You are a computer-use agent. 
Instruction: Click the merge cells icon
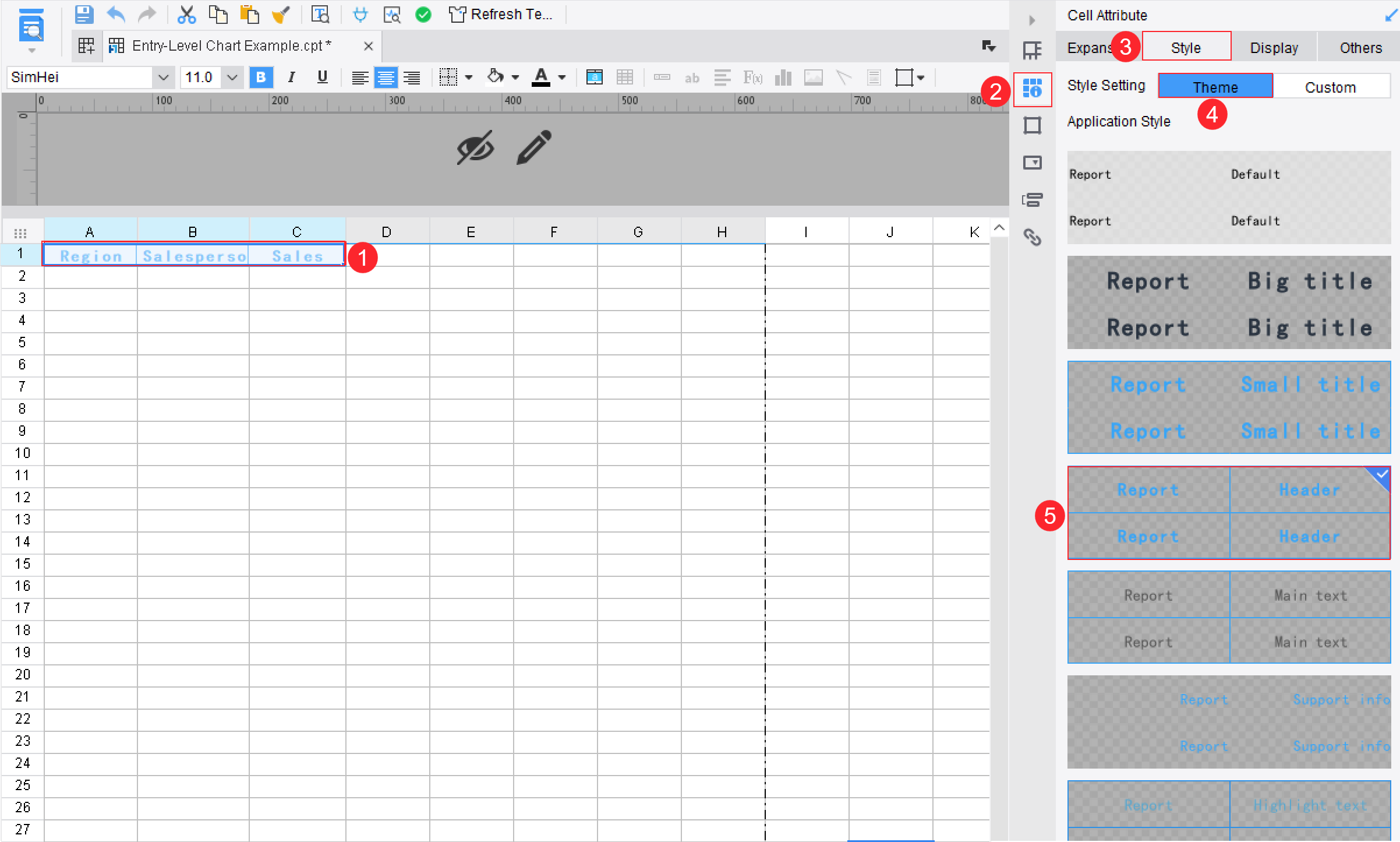point(595,77)
